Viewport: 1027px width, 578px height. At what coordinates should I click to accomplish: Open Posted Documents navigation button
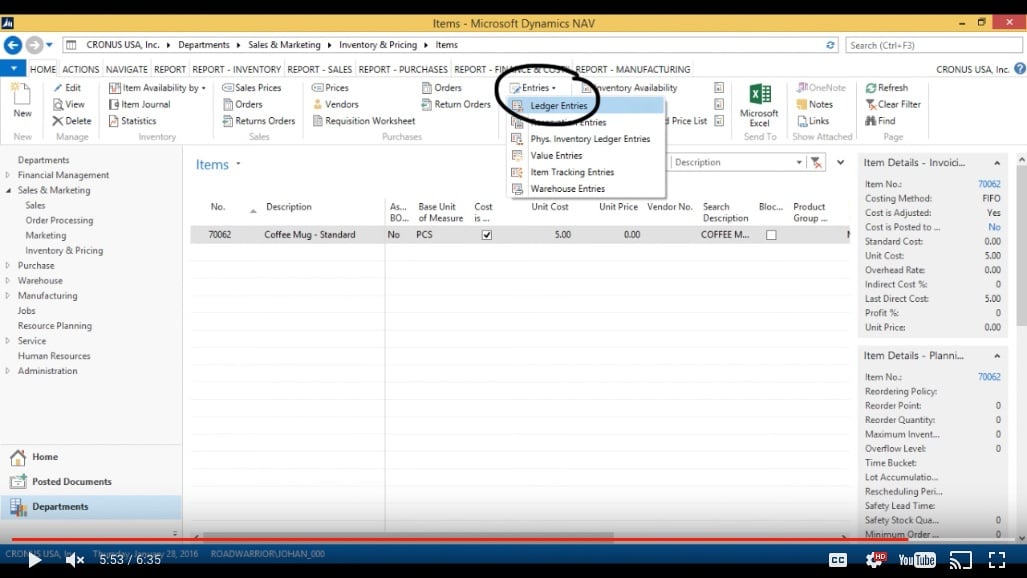tap(91, 482)
